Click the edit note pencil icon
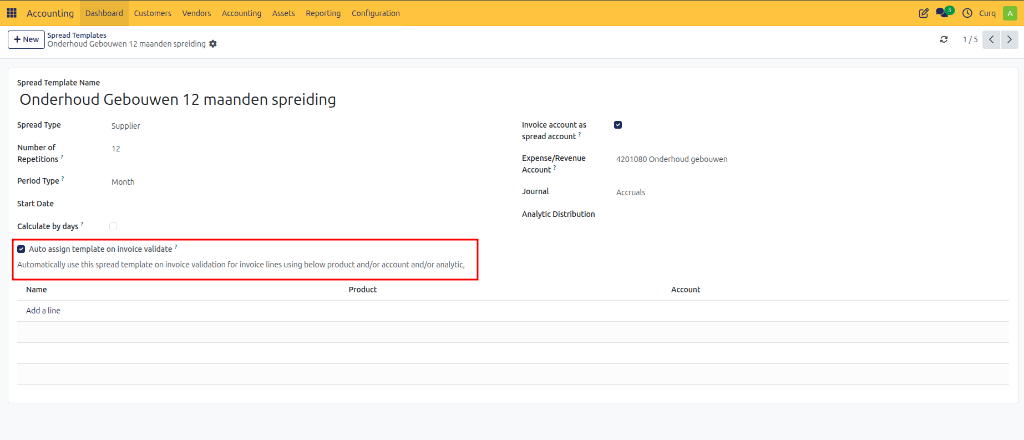 [923, 13]
